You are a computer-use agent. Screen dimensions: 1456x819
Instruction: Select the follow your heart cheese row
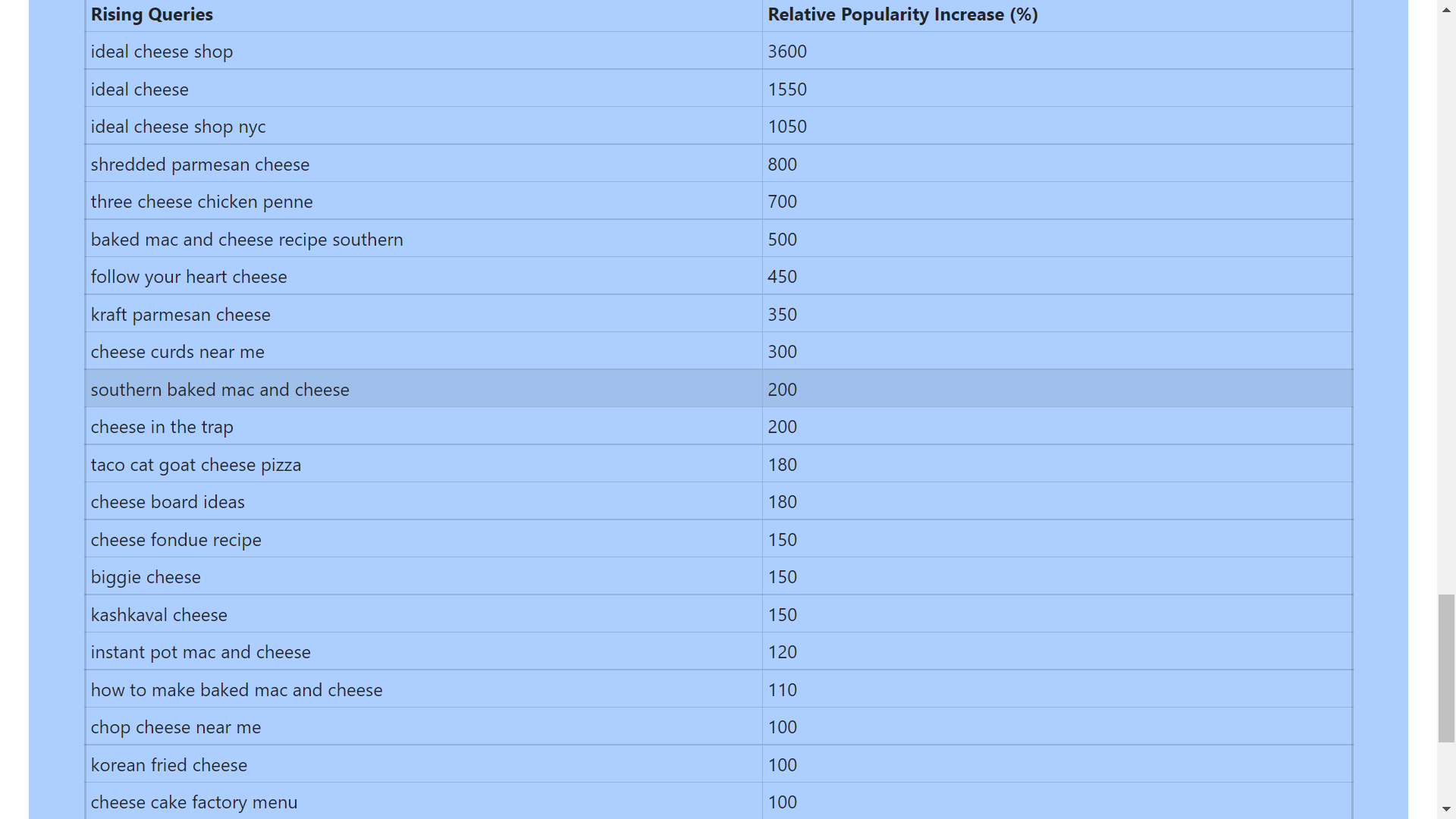[x=189, y=277]
